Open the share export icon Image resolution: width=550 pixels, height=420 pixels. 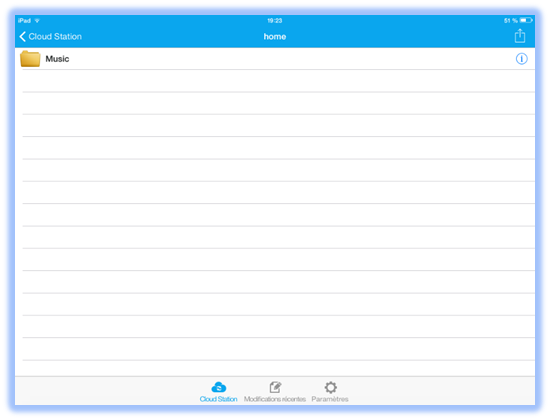(519, 36)
